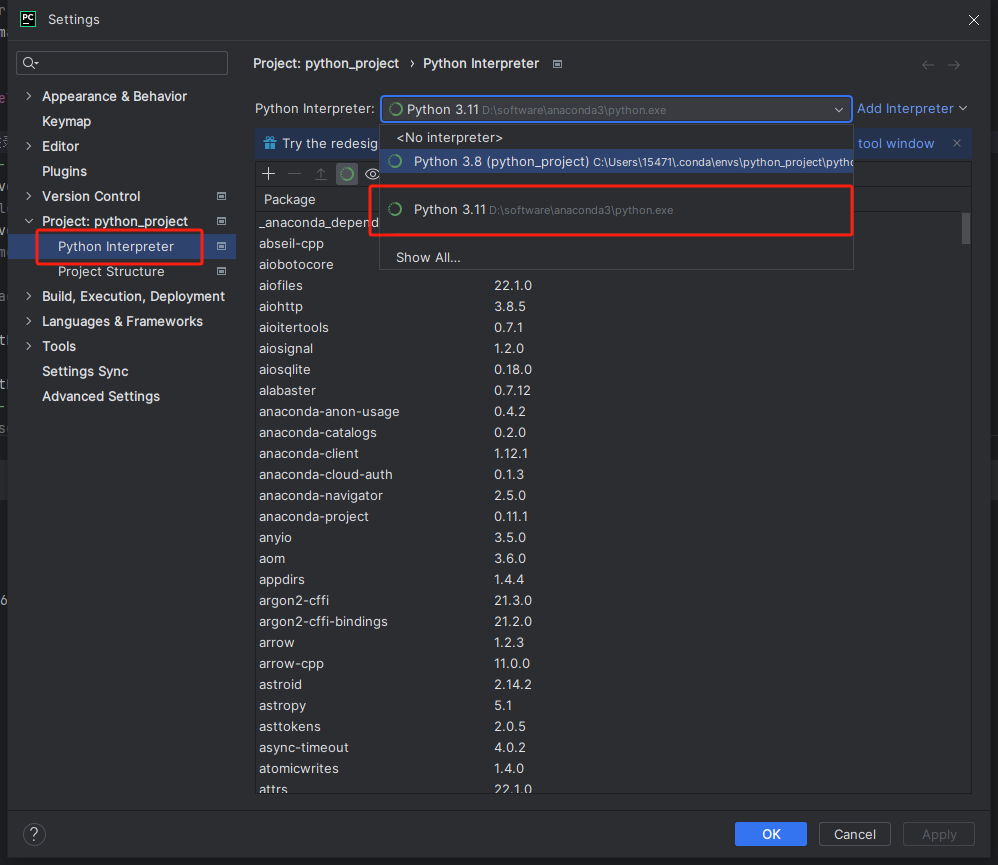The image size is (998, 865).
Task: Toggle the show early releases eye icon
Action: coord(372,174)
